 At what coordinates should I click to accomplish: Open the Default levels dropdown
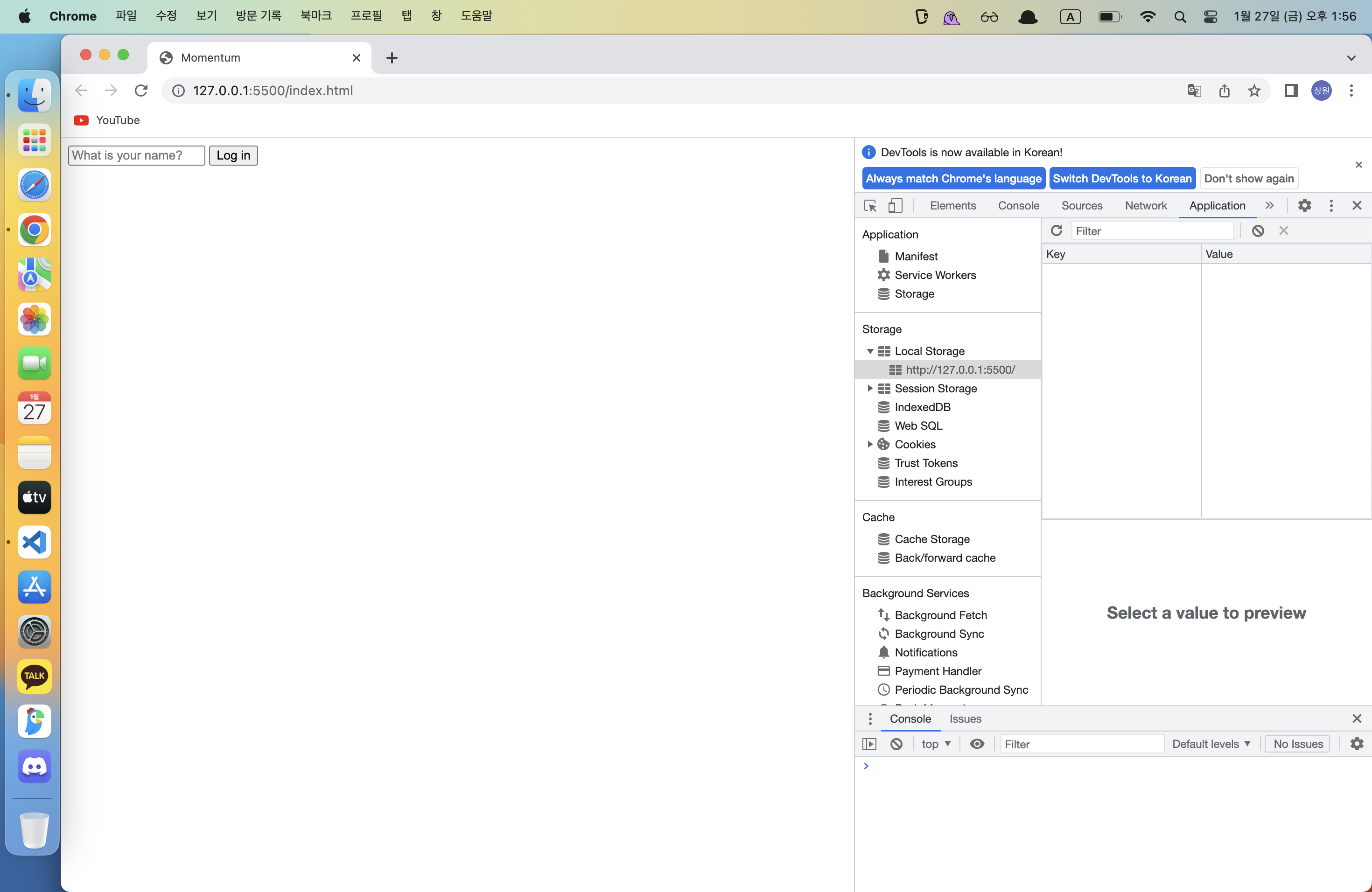click(1211, 744)
